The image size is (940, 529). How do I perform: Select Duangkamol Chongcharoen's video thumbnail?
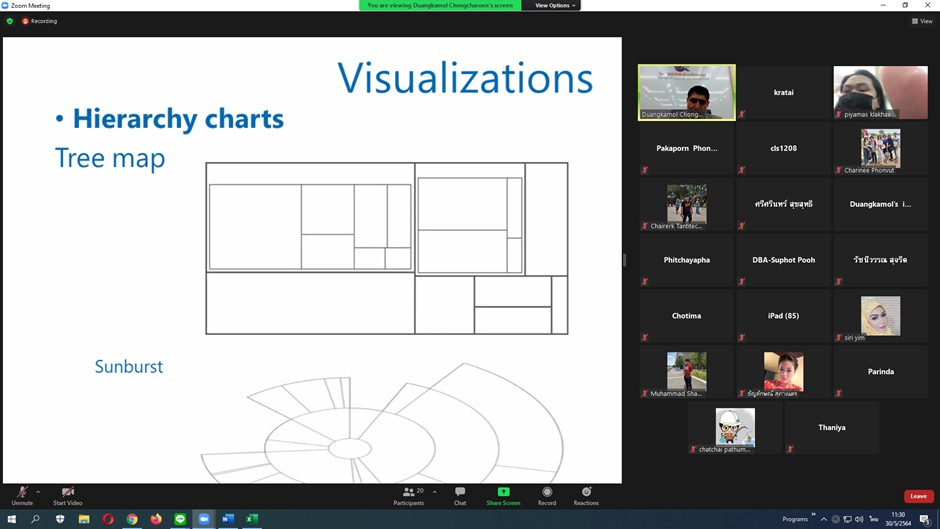pos(686,92)
